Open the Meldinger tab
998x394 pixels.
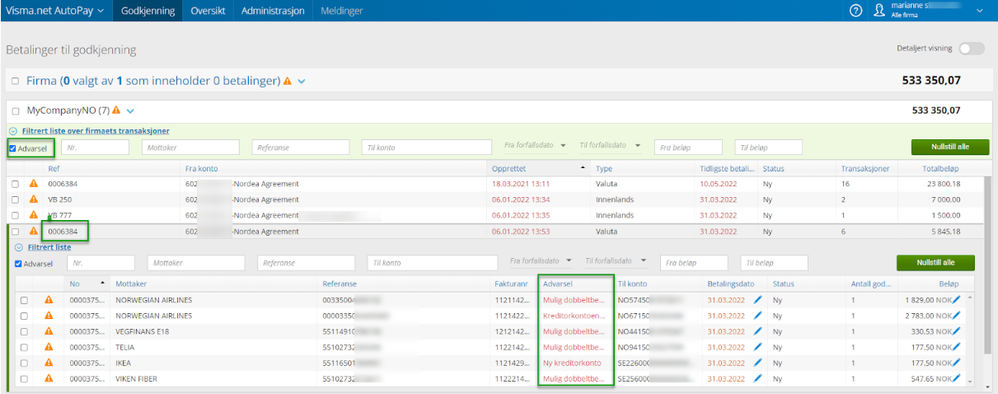[x=342, y=11]
